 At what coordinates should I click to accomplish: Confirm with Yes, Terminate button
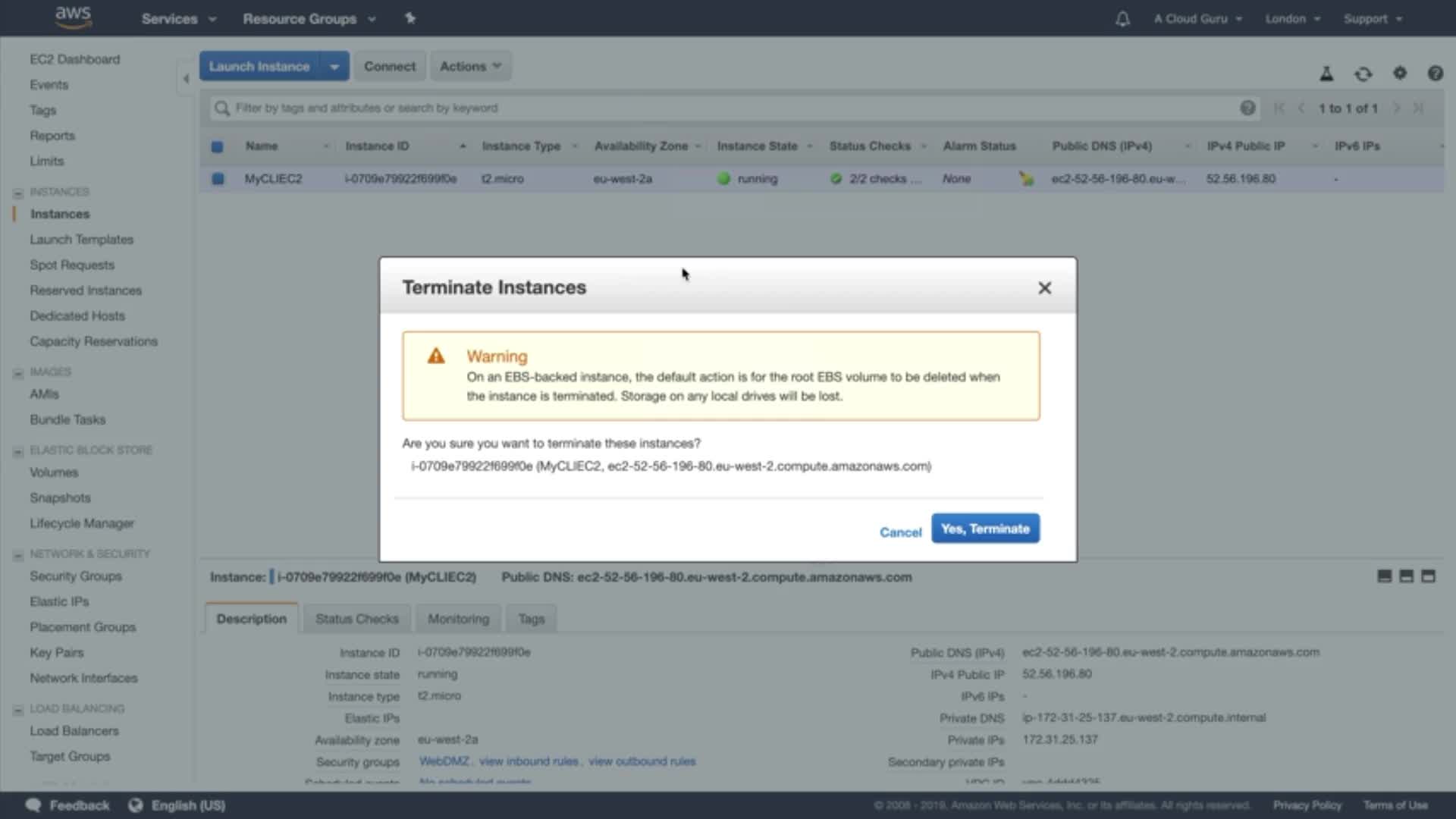pyautogui.click(x=985, y=529)
